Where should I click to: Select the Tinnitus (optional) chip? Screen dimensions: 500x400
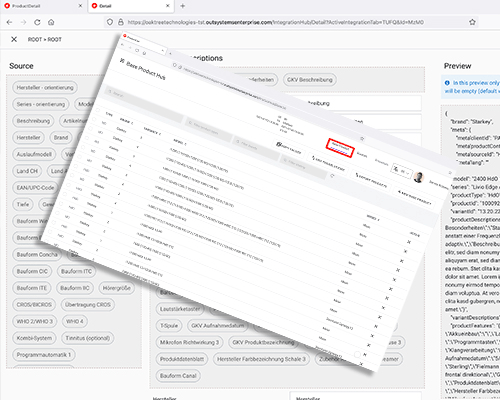coord(88,338)
